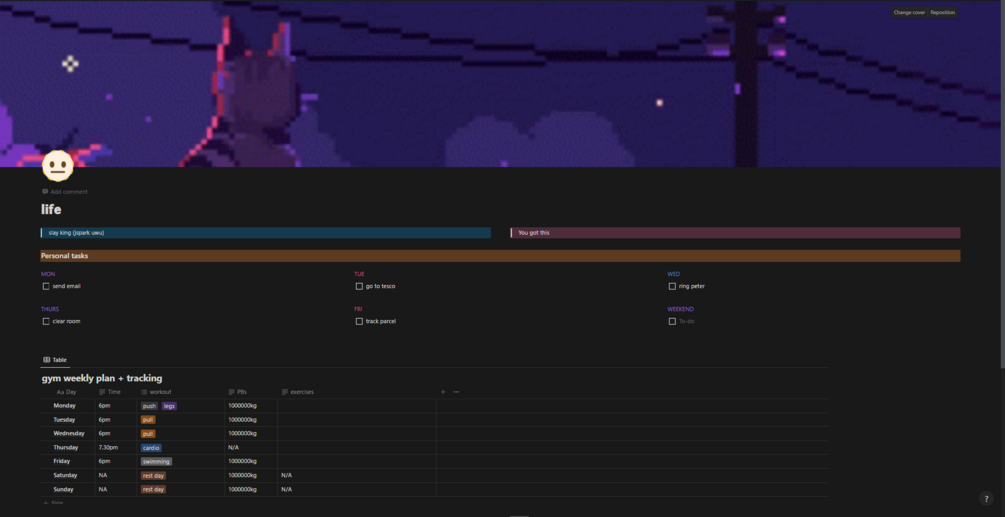Image resolution: width=1005 pixels, height=517 pixels.
Task: Click Saturday's 'rest day' tag
Action: (153, 475)
